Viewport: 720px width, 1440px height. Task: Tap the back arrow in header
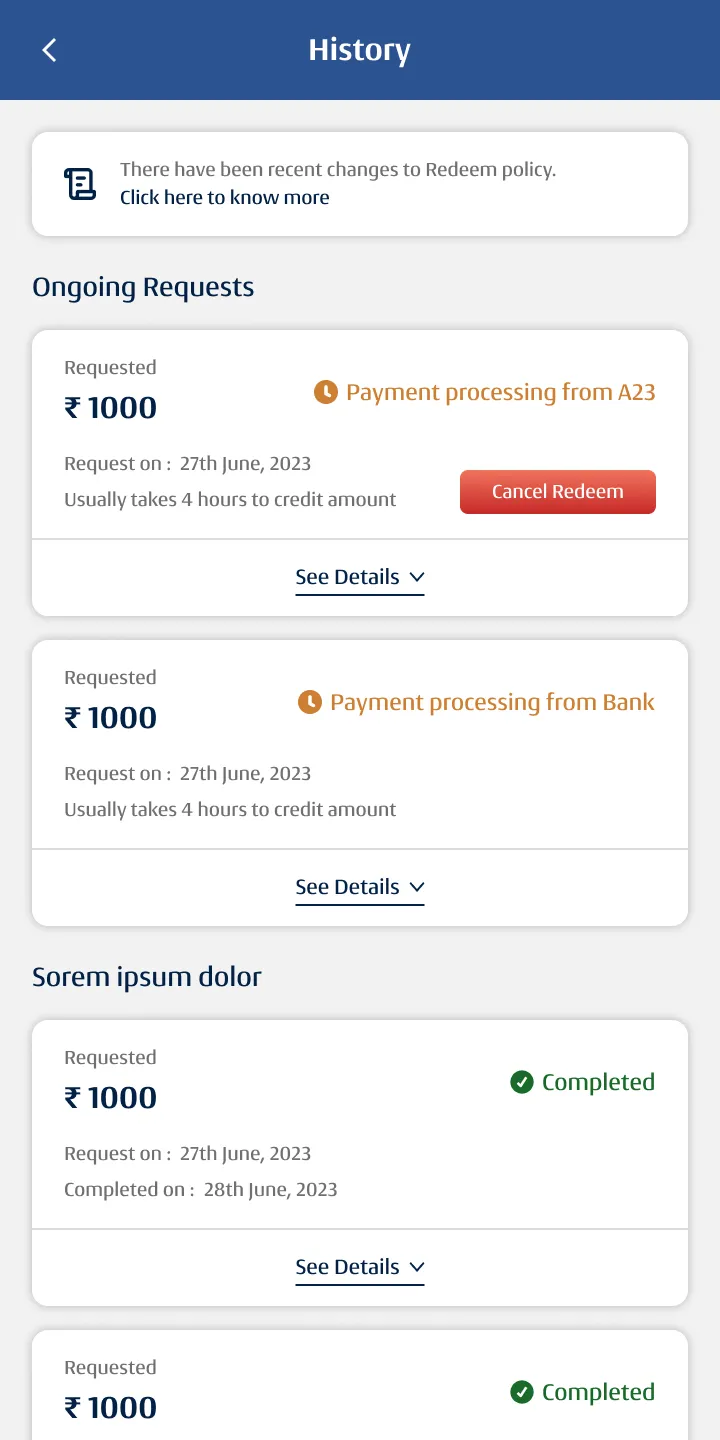coord(49,50)
